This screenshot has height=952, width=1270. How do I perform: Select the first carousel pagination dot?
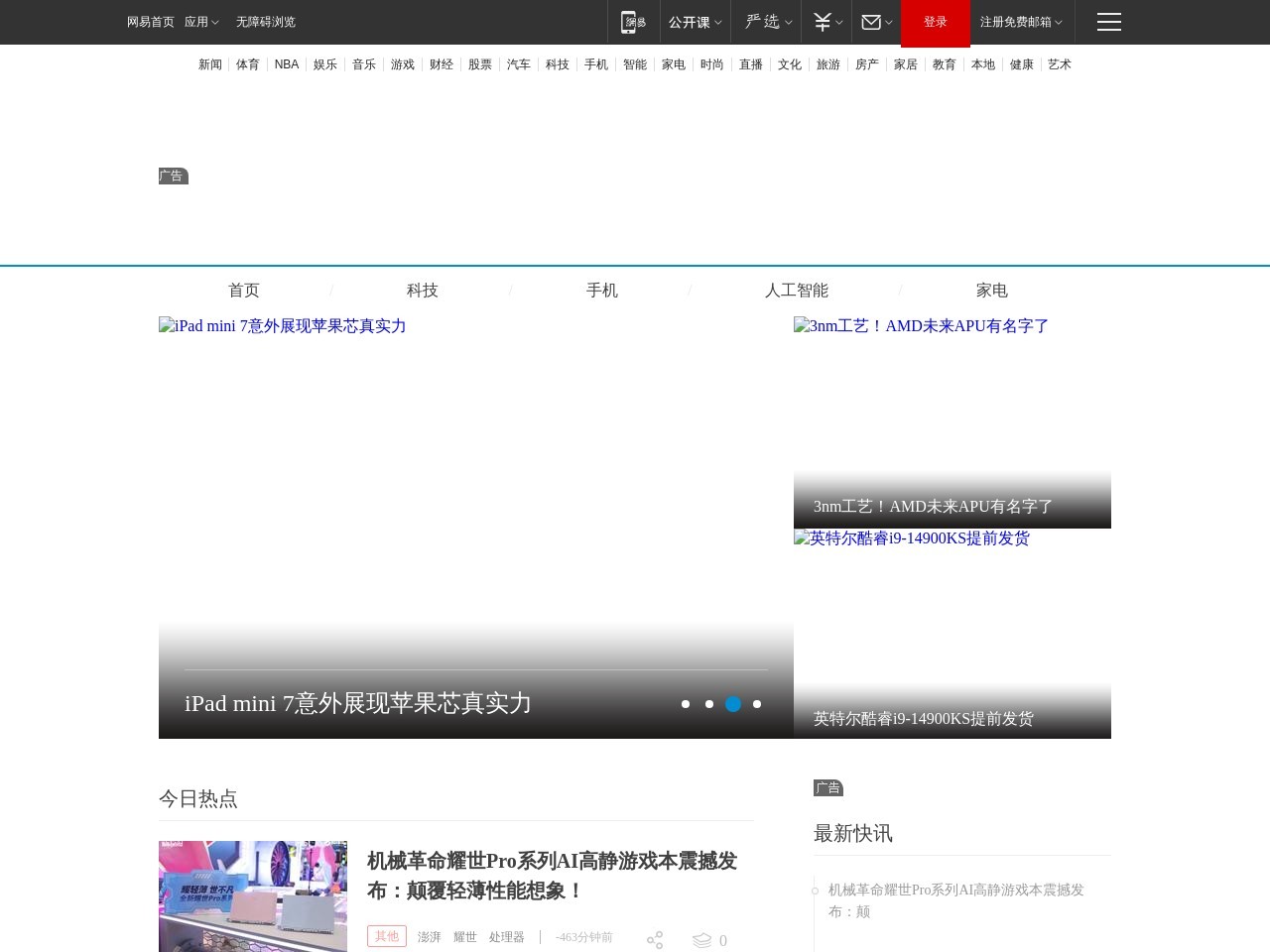(686, 704)
